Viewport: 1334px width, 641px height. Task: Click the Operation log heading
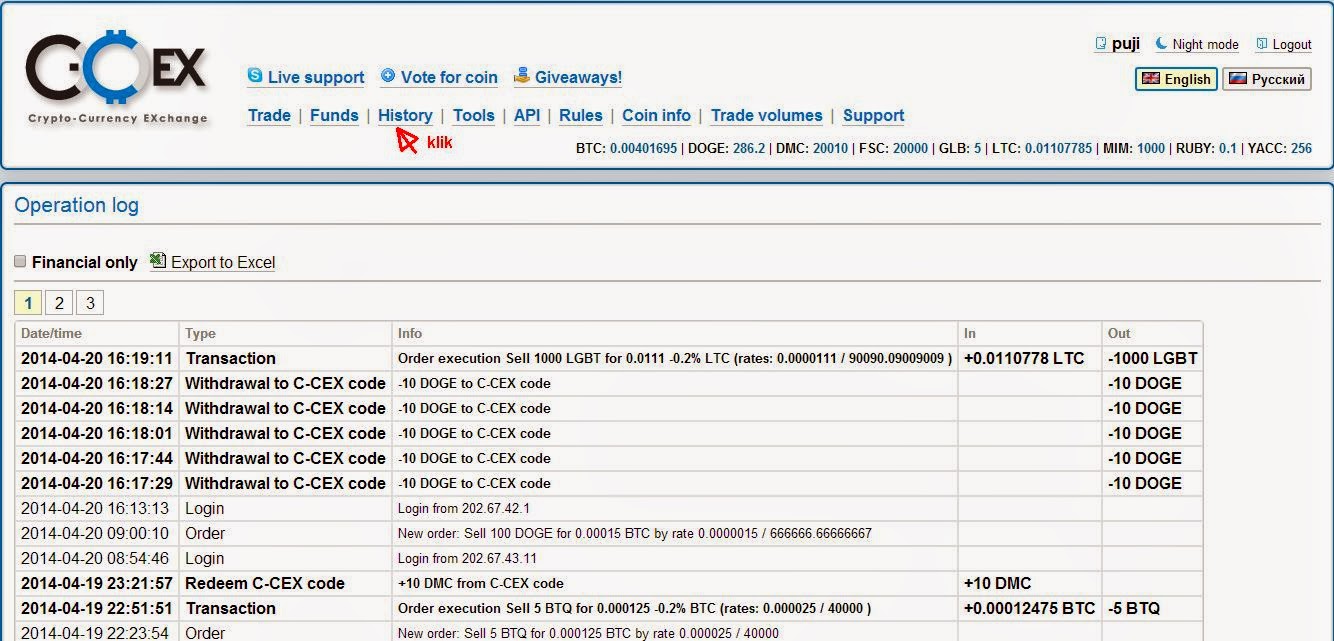76,205
